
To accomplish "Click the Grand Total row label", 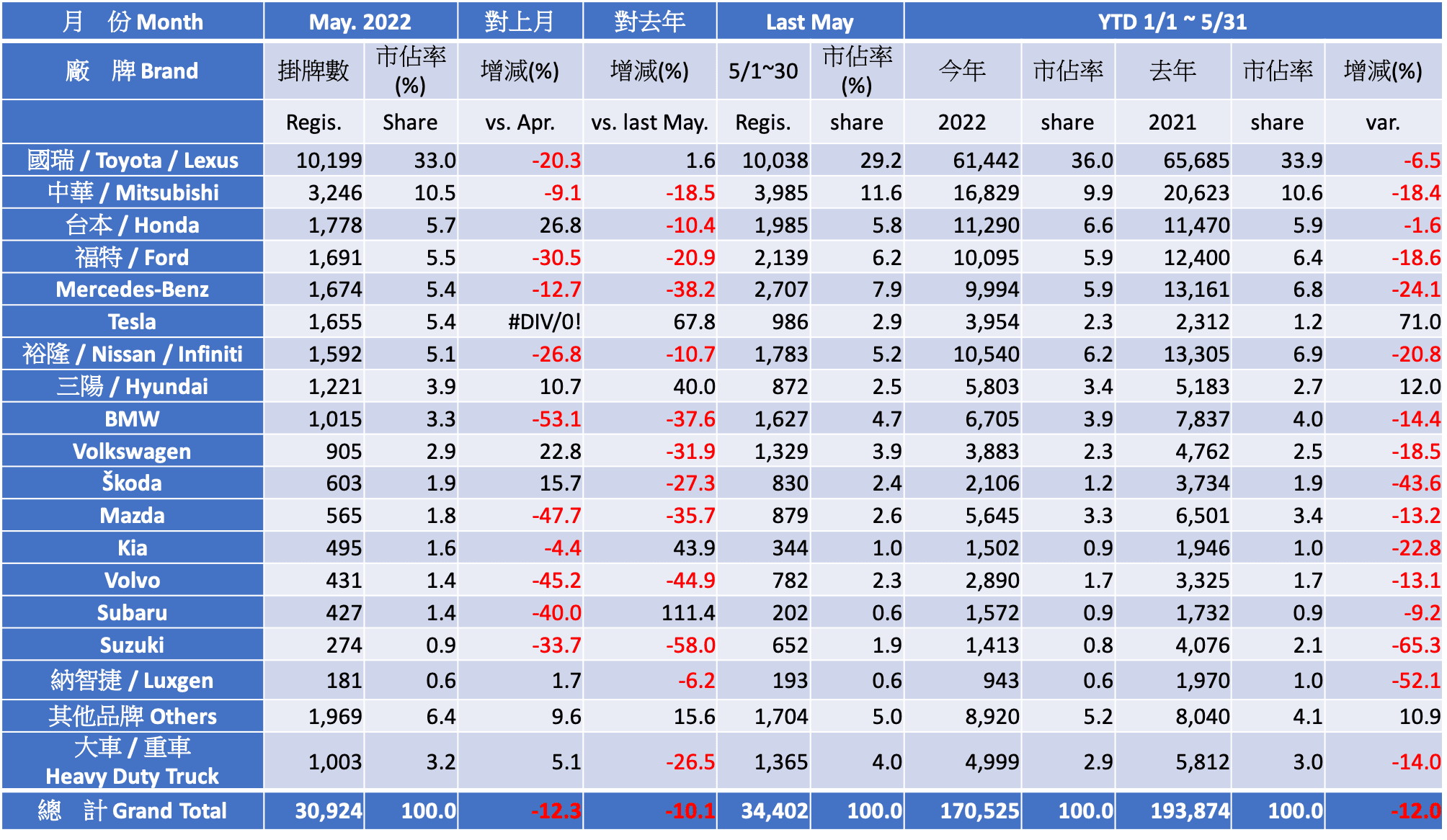I will pyautogui.click(x=133, y=810).
